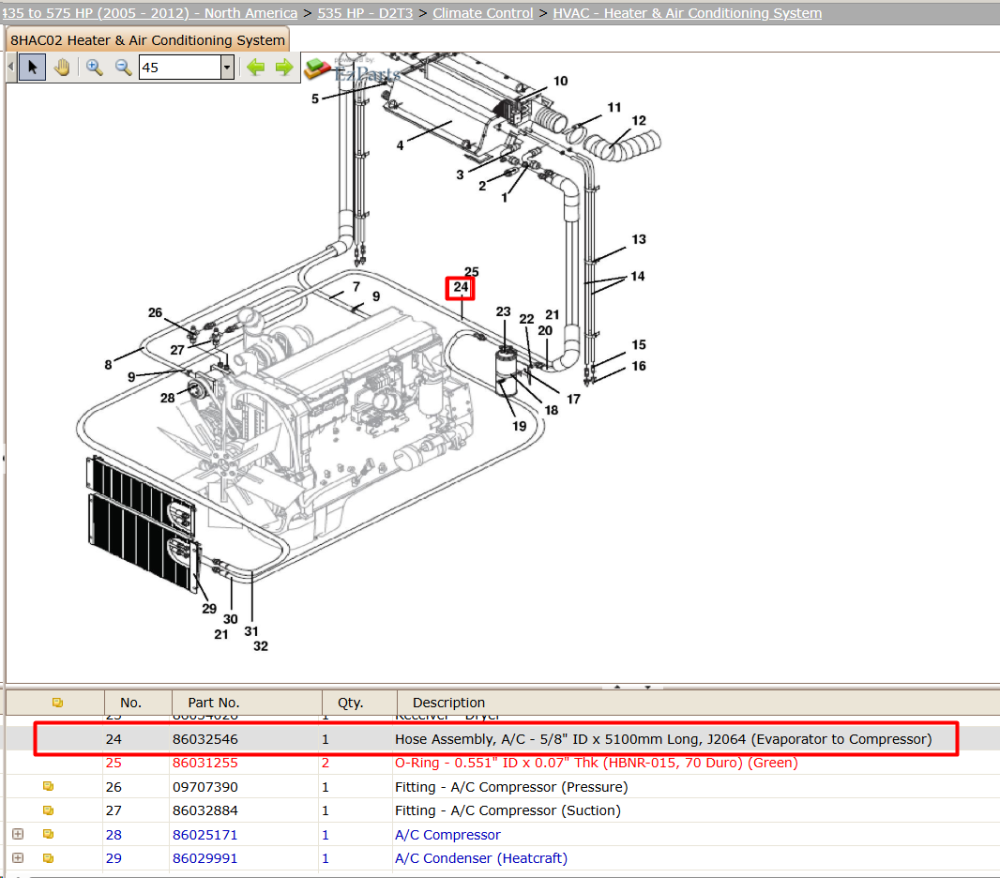The image size is (1000, 878).
Task: Click item number 28 in table
Action: coord(114,835)
